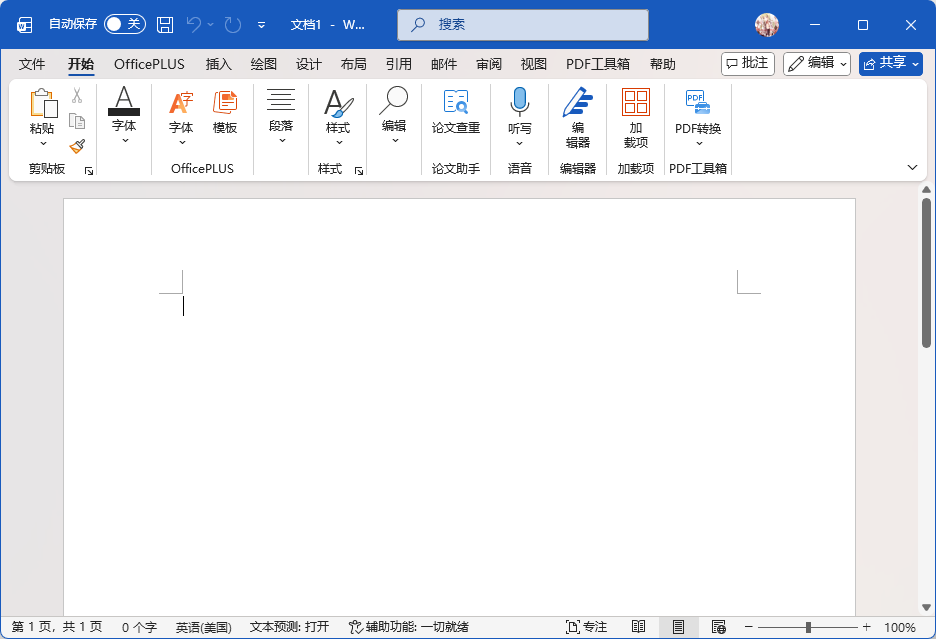Click 文本预测: 打开 in status bar

290,627
